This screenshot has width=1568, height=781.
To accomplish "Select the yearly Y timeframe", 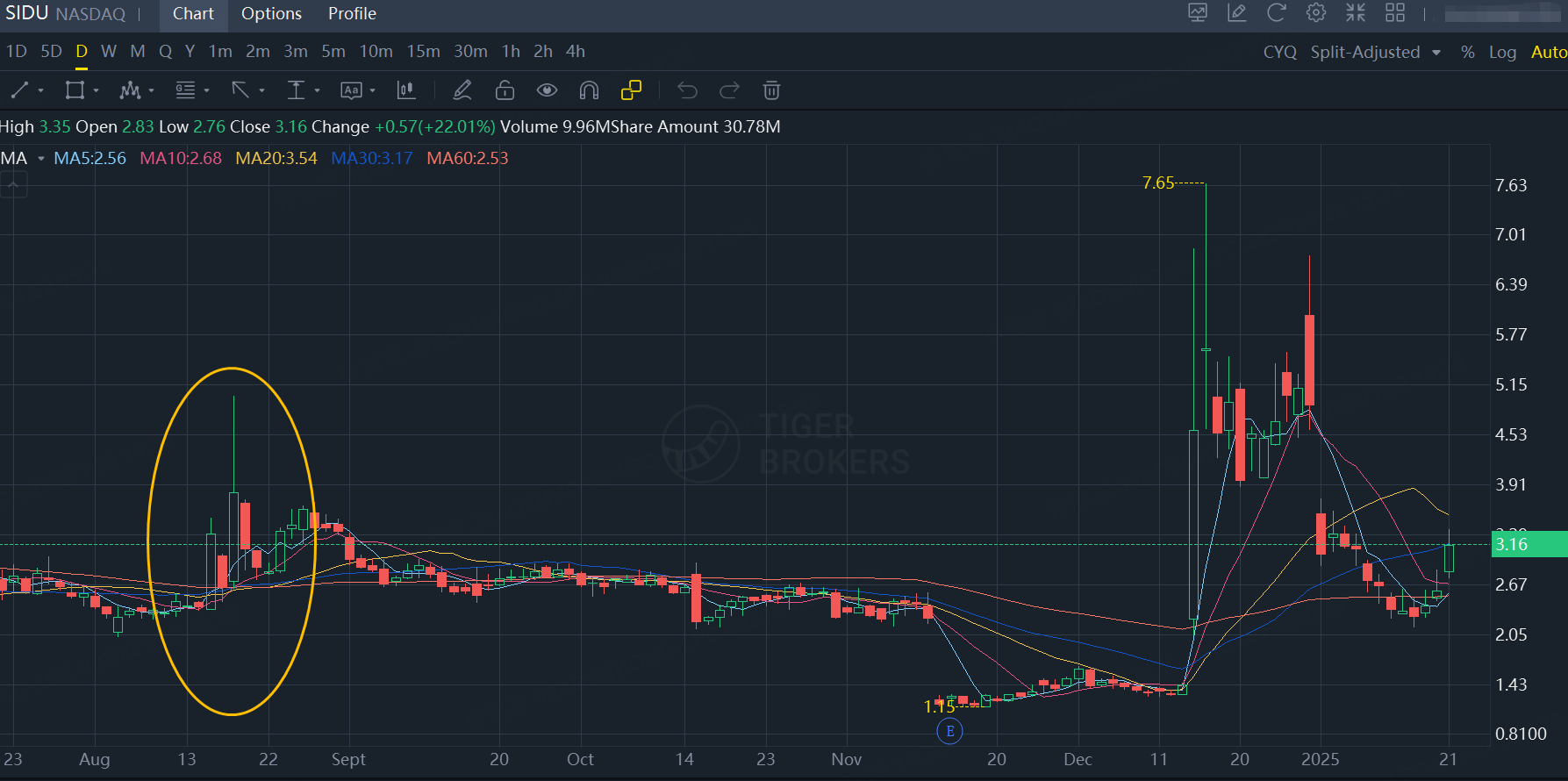I will coord(190,52).
